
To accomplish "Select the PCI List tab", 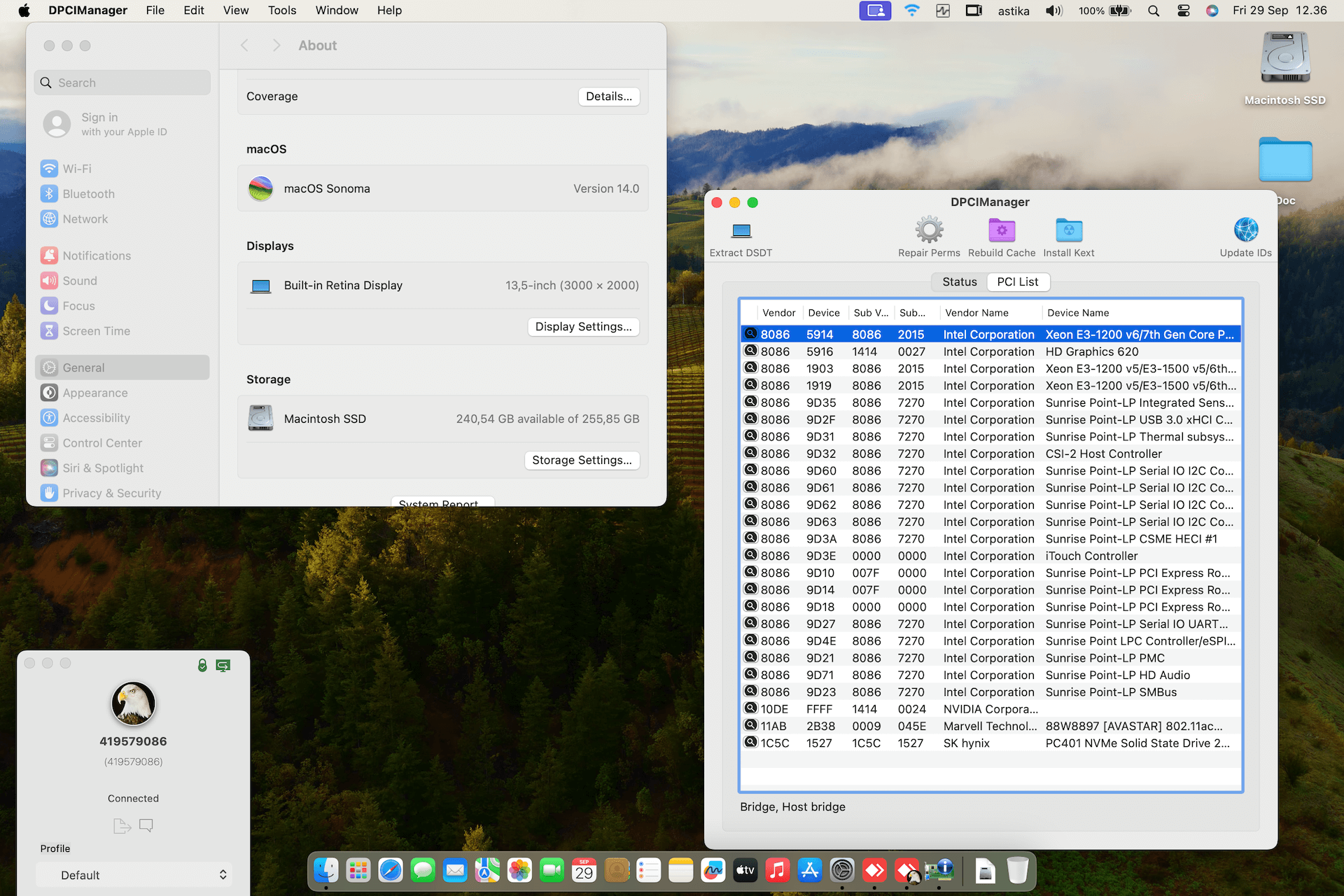I will [x=1018, y=281].
